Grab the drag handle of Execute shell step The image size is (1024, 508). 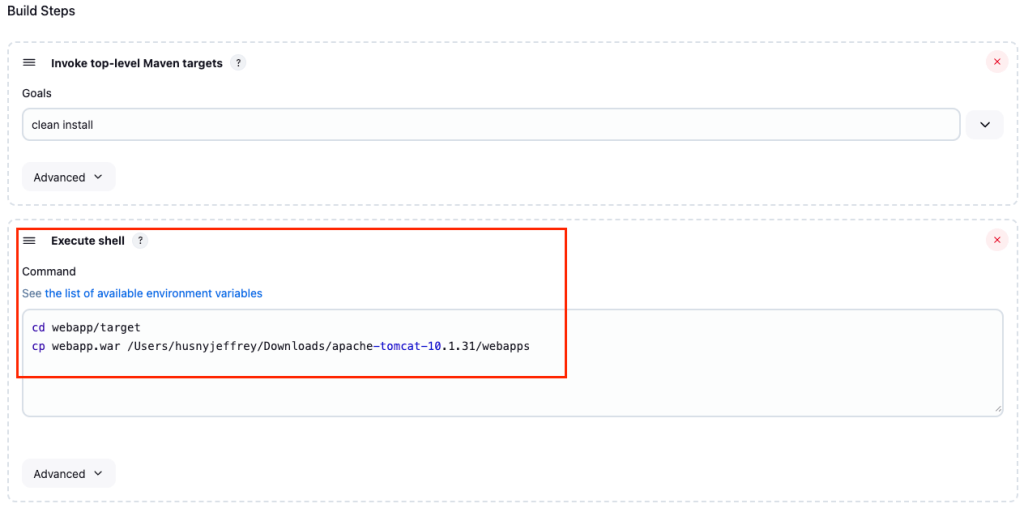click(29, 241)
